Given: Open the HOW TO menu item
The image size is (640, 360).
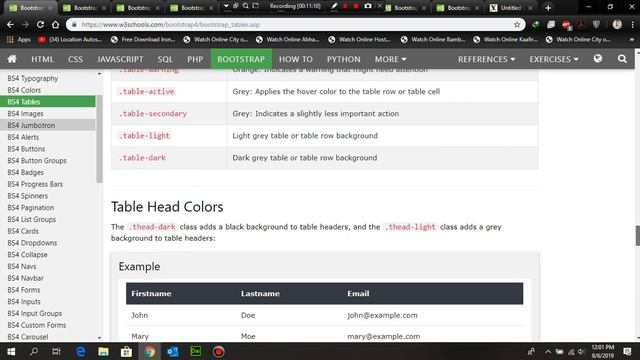Looking at the screenshot, I should click(x=296, y=59).
